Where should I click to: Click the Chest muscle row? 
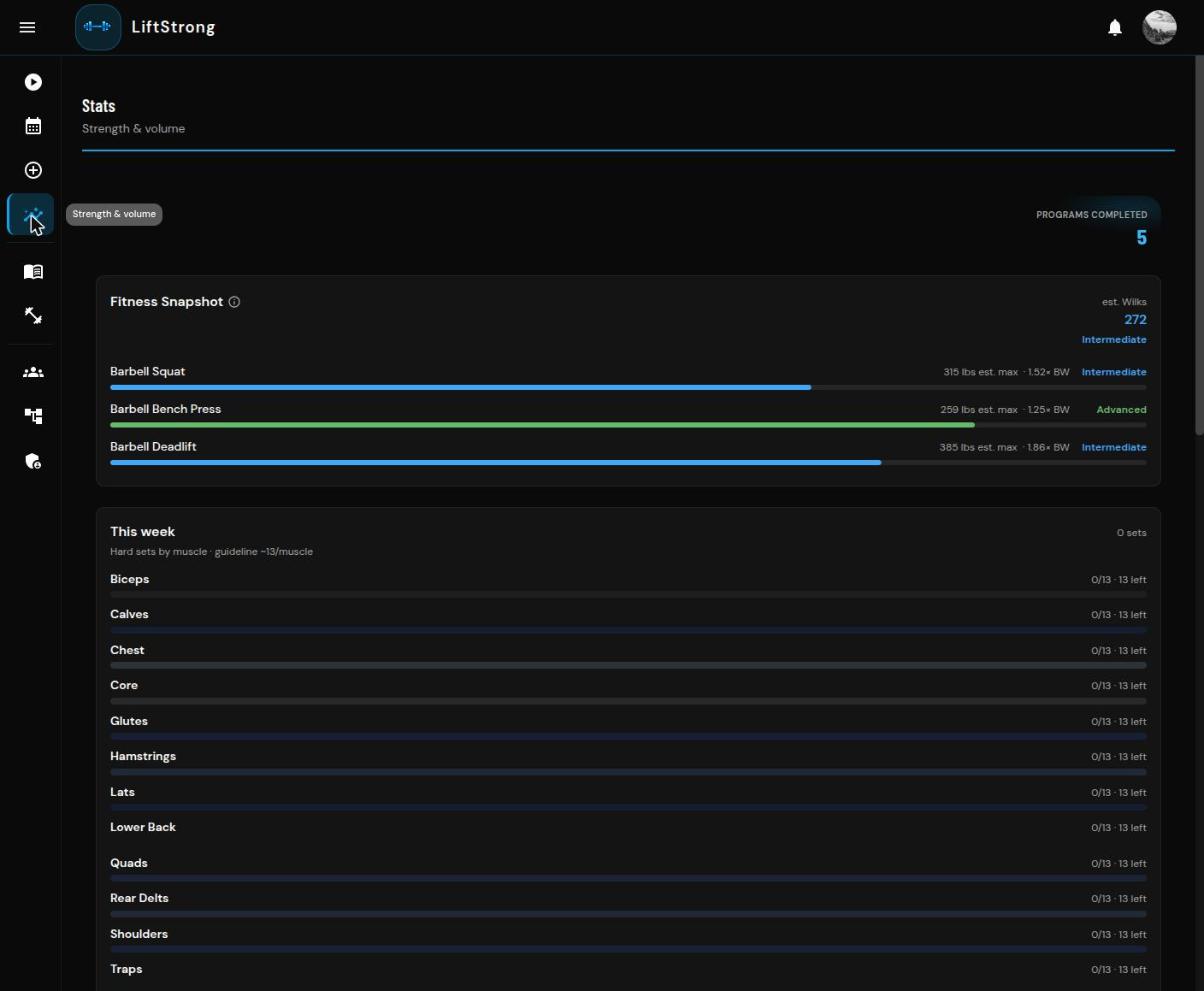(x=628, y=657)
